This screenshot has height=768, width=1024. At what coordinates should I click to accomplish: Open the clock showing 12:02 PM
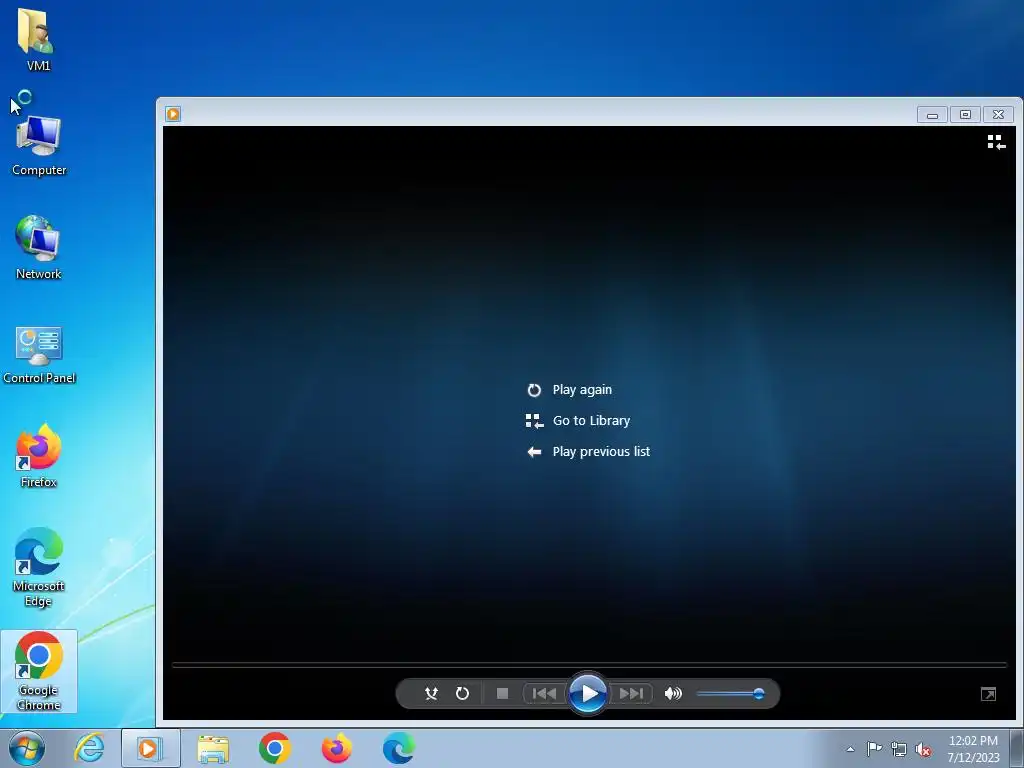tap(973, 749)
